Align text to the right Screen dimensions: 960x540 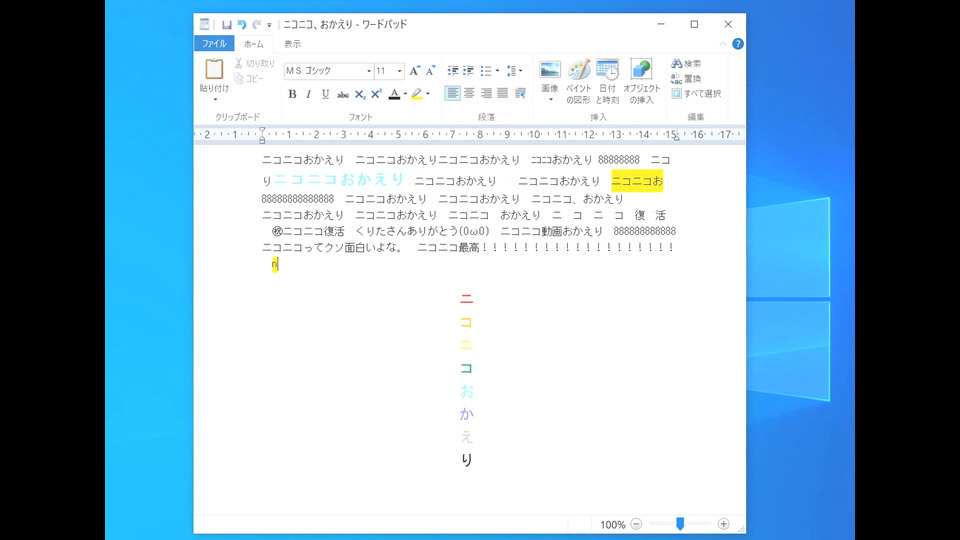[x=486, y=94]
